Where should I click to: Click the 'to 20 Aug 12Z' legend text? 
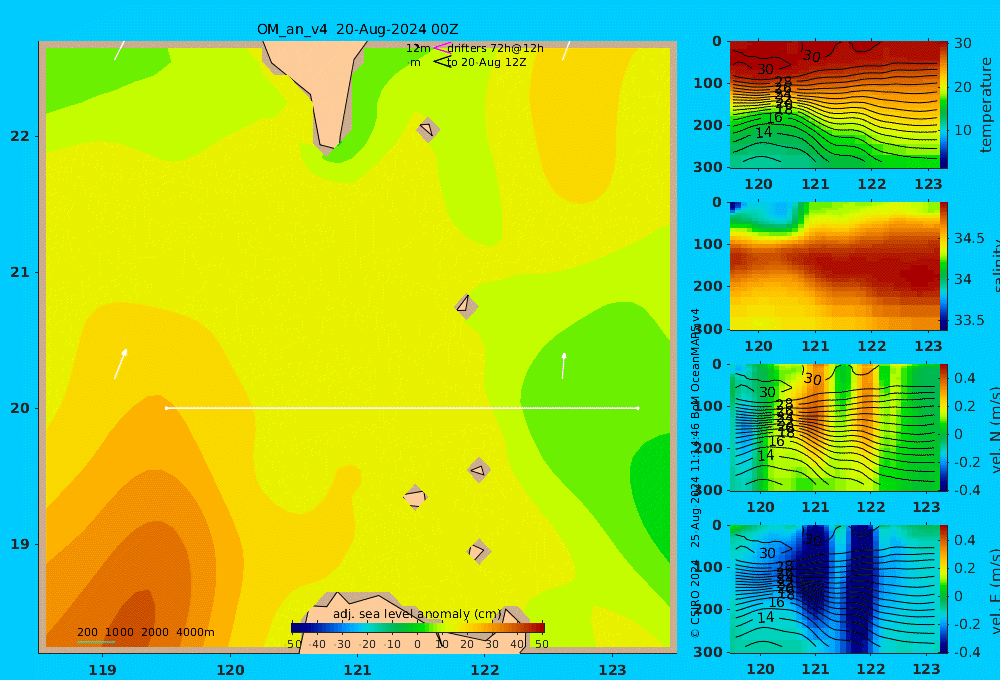(x=486, y=62)
